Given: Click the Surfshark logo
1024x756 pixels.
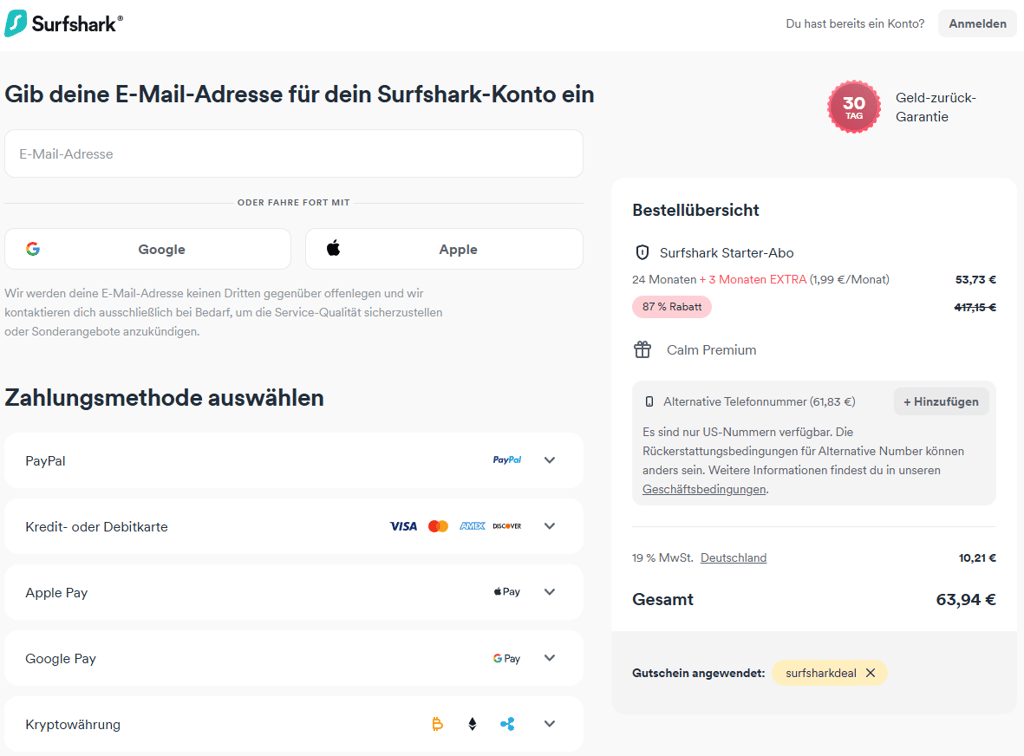Looking at the screenshot, I should [63, 24].
